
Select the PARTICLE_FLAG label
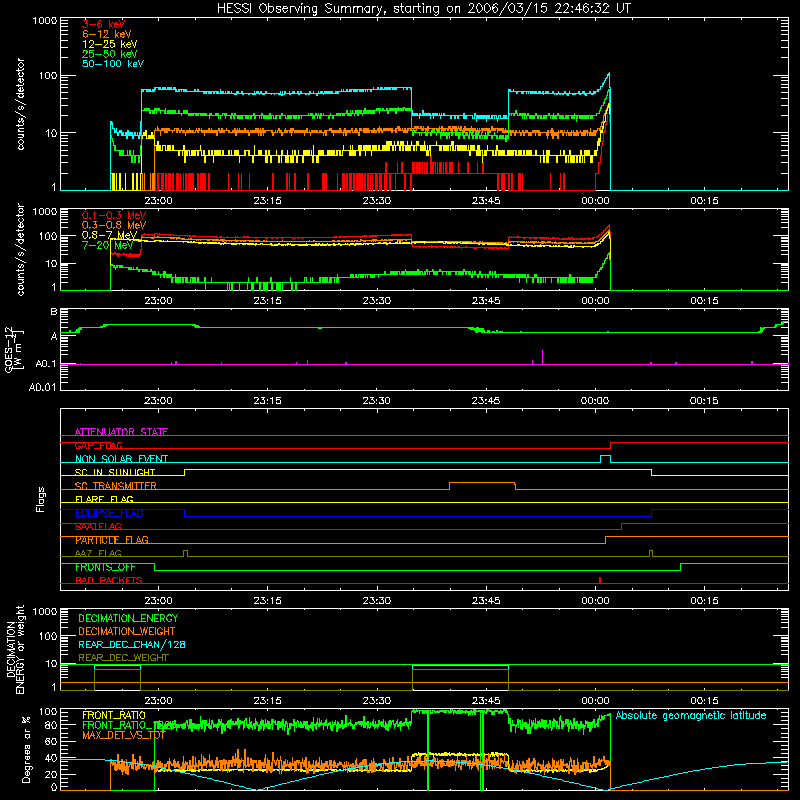112,540
